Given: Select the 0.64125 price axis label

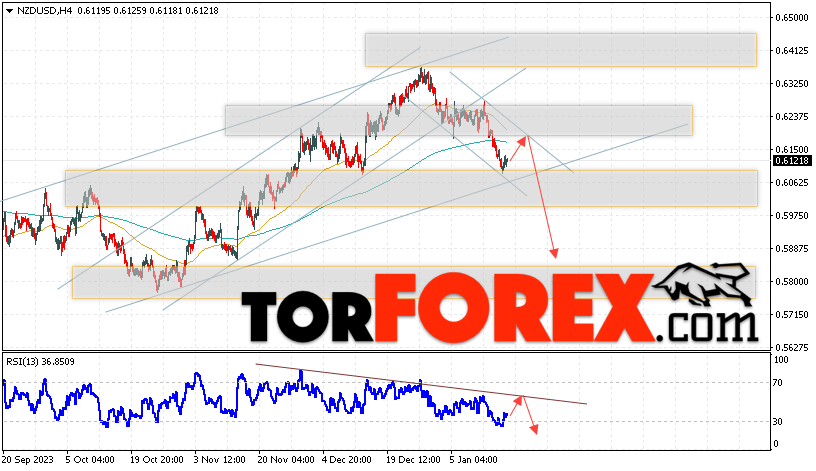Looking at the screenshot, I should [x=792, y=50].
